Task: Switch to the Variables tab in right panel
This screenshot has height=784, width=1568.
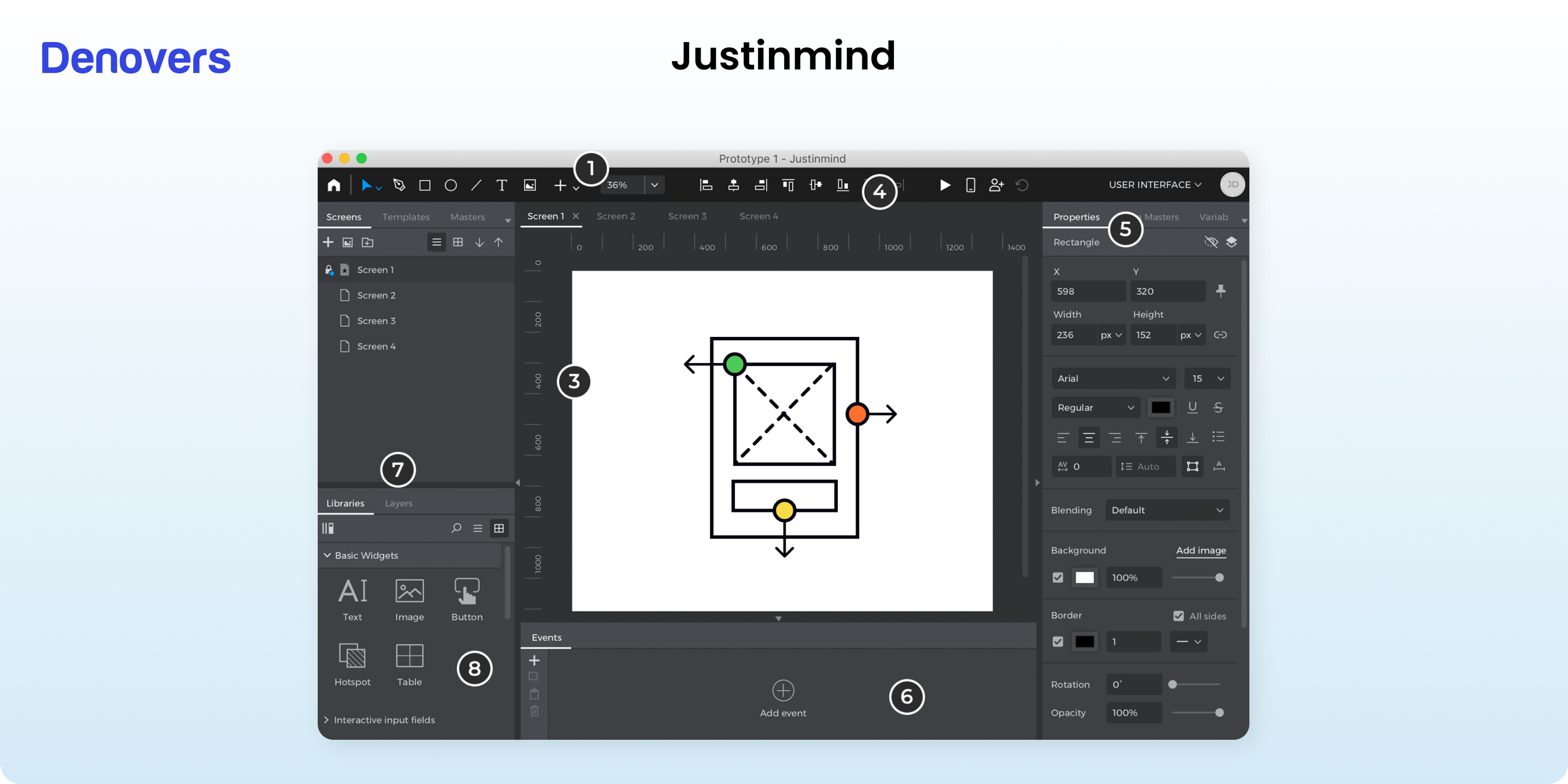Action: tap(1214, 217)
